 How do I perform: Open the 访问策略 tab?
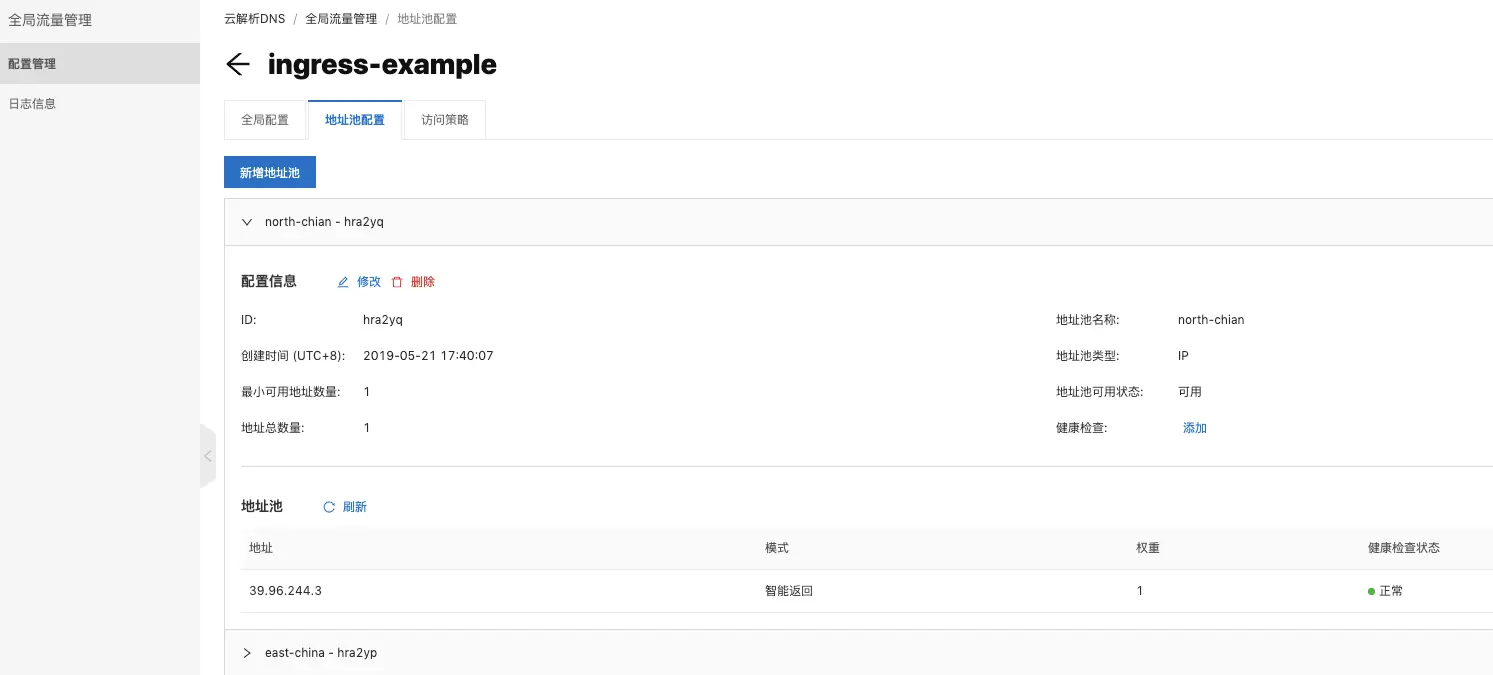[x=445, y=120]
